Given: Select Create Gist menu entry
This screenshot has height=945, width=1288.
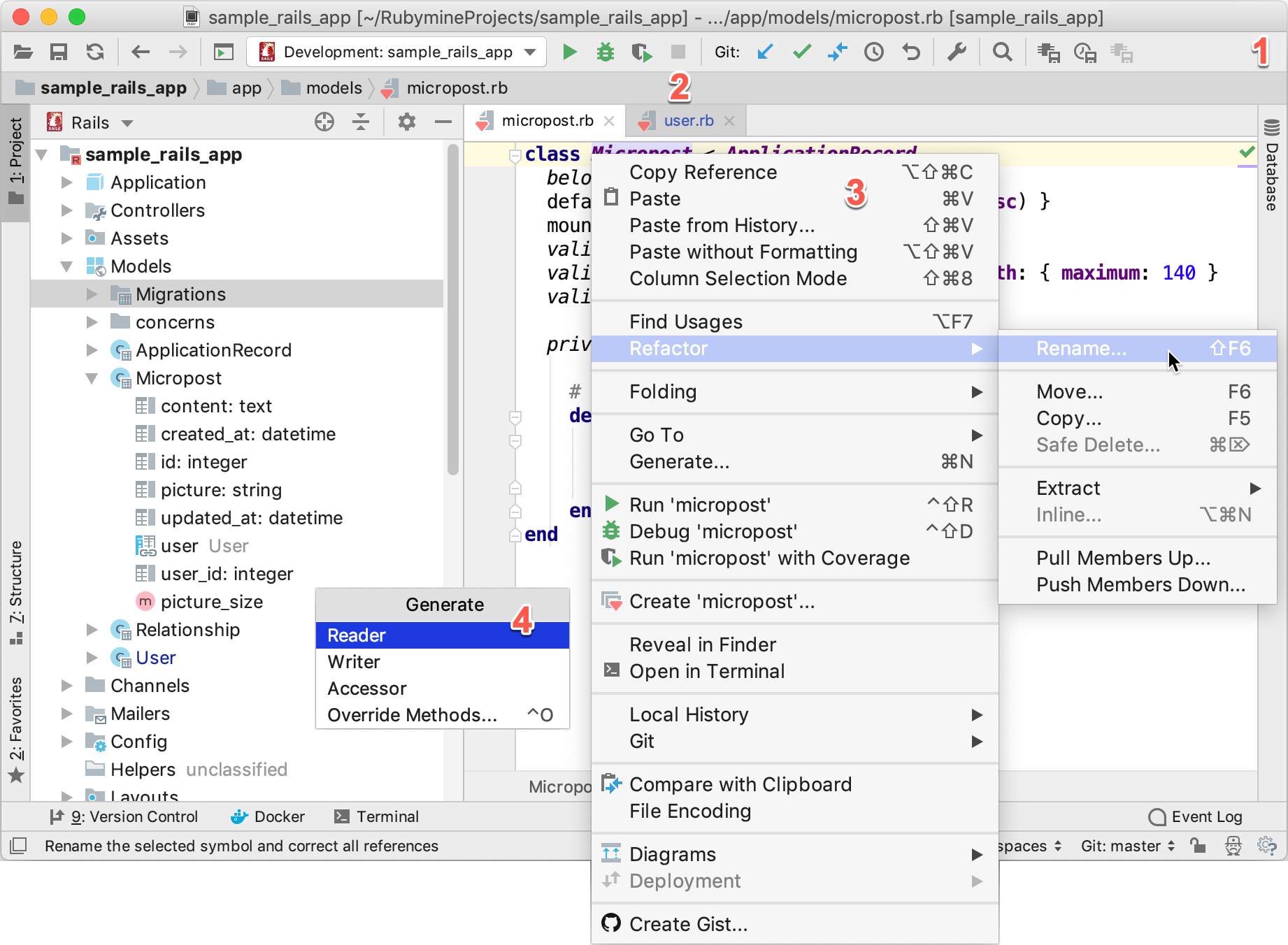Looking at the screenshot, I should coord(794,924).
